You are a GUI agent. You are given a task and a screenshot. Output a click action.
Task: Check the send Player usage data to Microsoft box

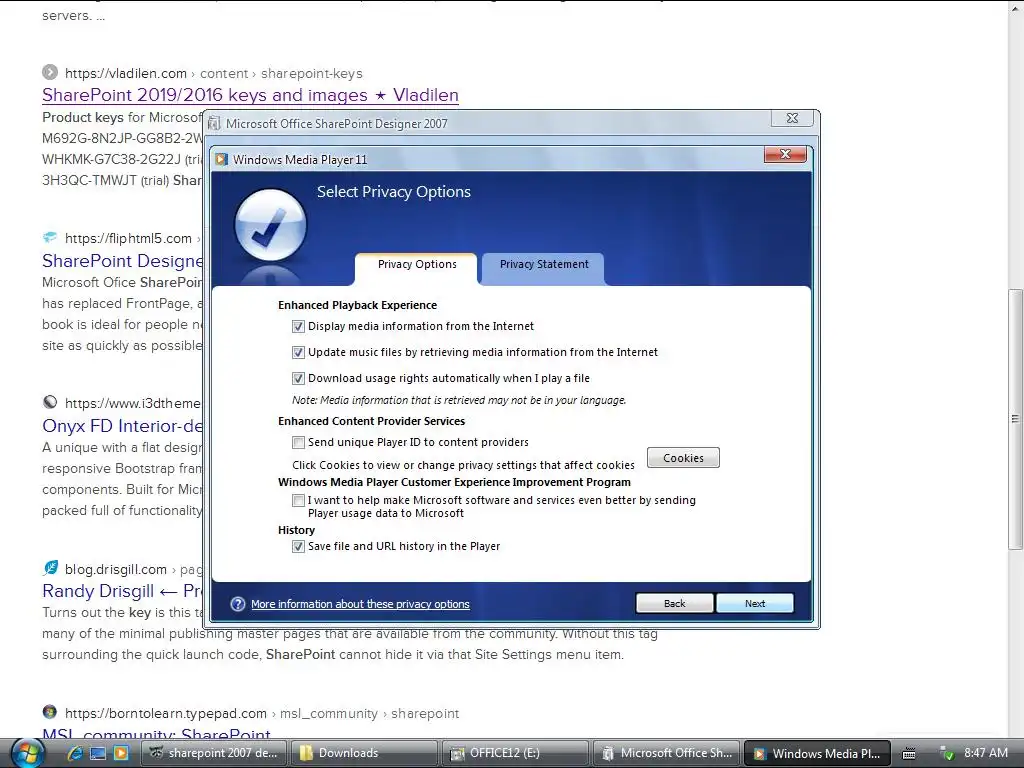pyautogui.click(x=298, y=500)
